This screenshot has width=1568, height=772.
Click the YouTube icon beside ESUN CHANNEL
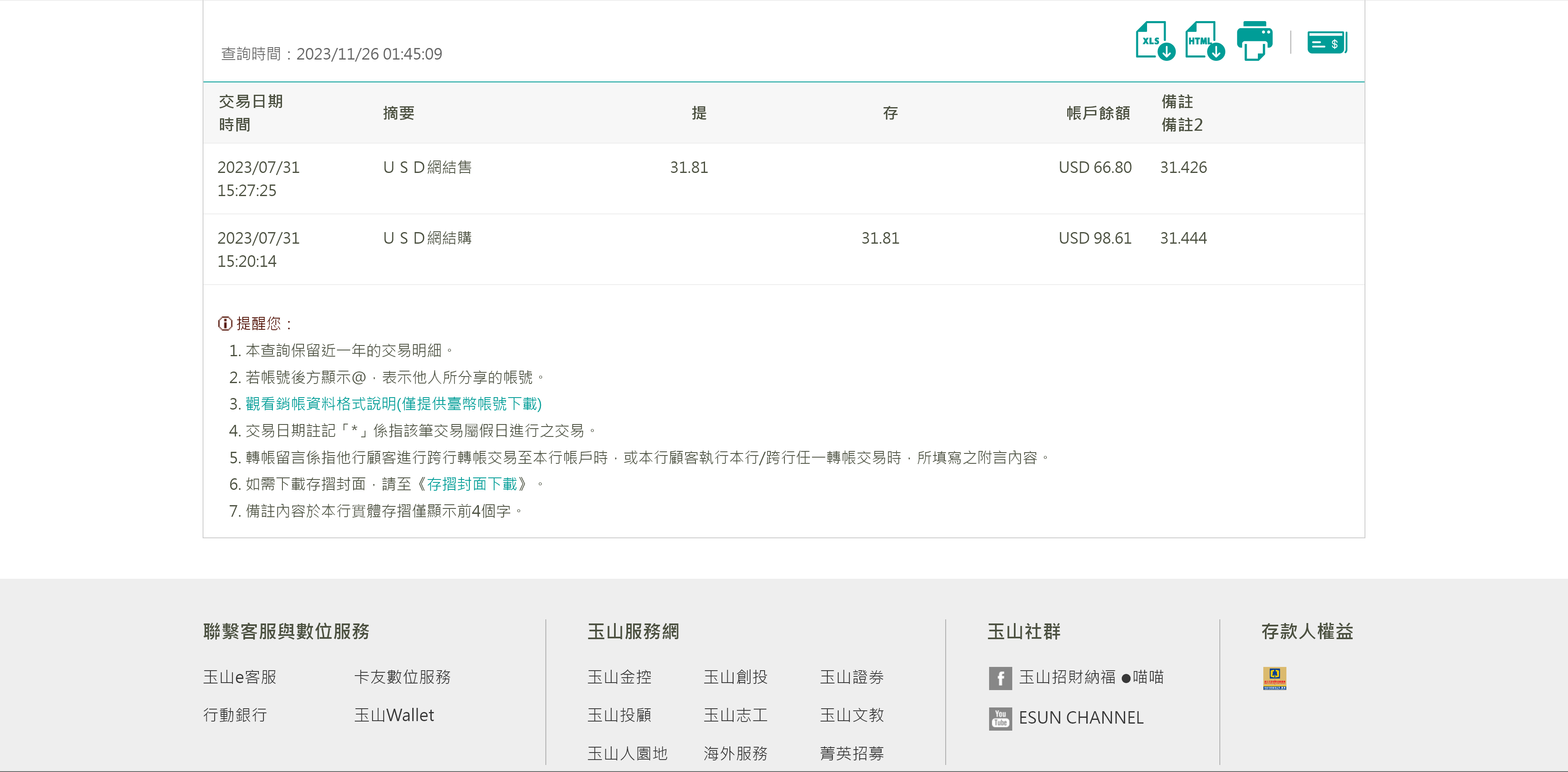(x=1000, y=718)
